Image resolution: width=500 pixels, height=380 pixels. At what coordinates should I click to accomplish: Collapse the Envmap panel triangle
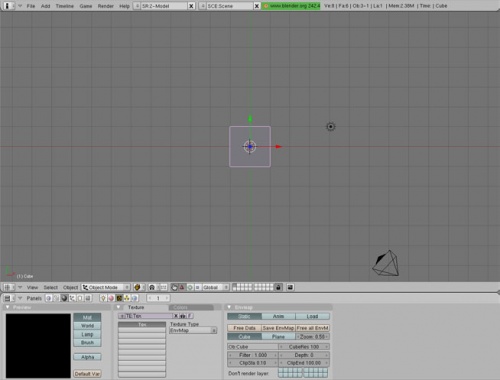229,307
